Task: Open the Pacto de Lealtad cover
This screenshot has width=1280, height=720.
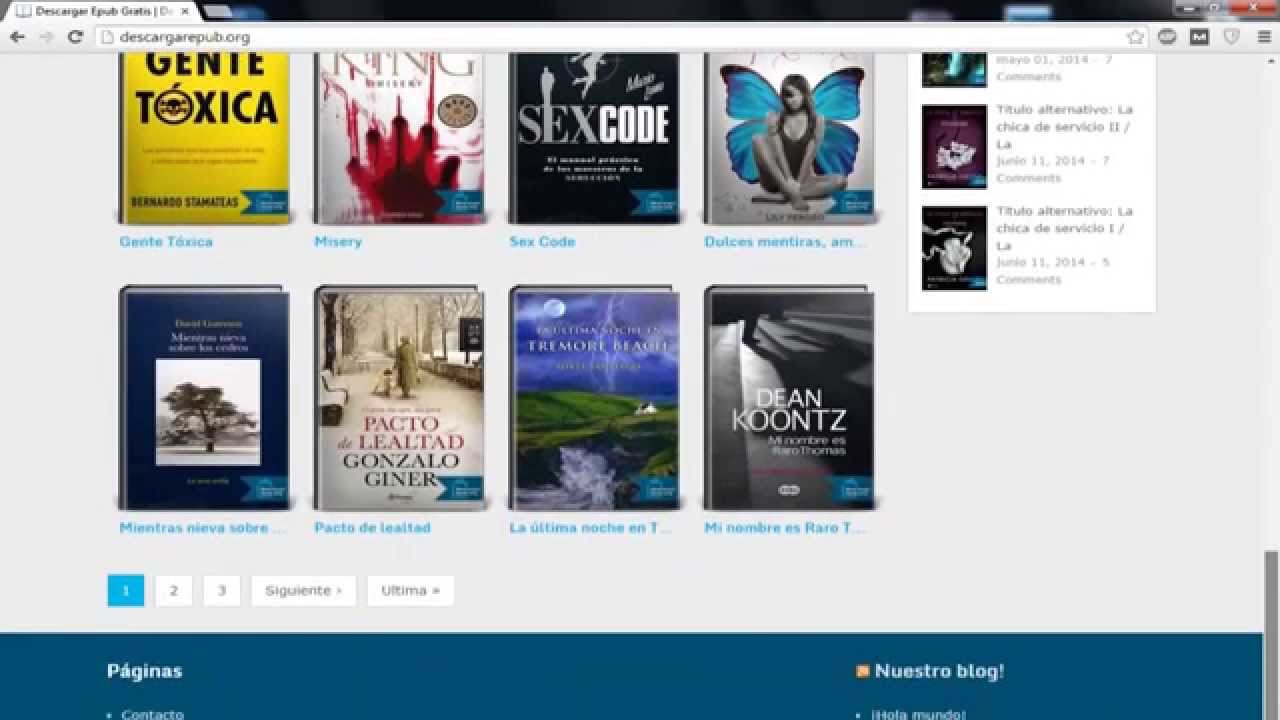Action: point(399,398)
